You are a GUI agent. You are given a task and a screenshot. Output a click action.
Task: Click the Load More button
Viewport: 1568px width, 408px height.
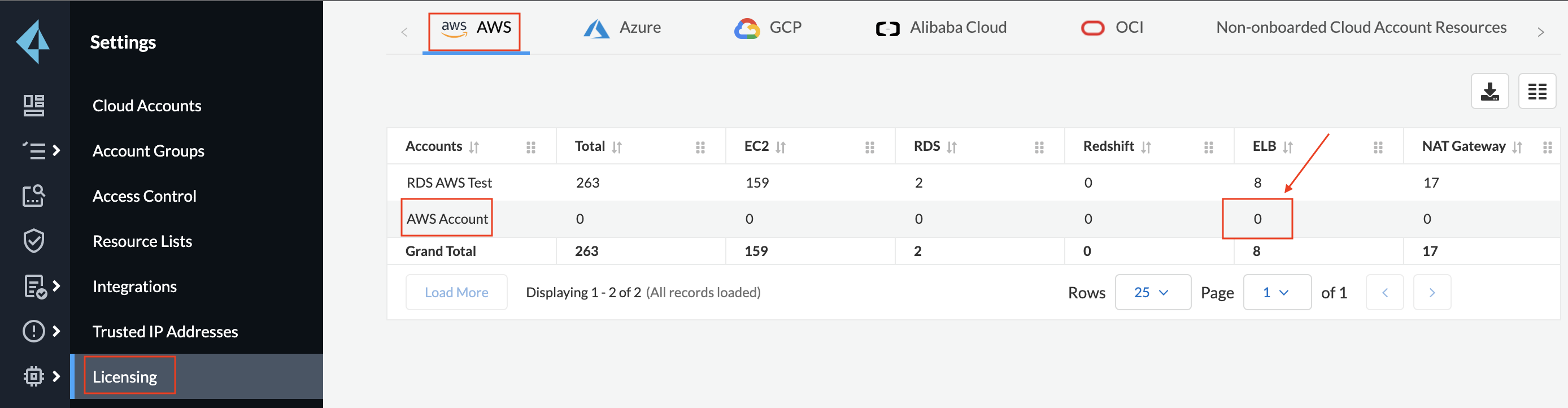pyautogui.click(x=456, y=292)
